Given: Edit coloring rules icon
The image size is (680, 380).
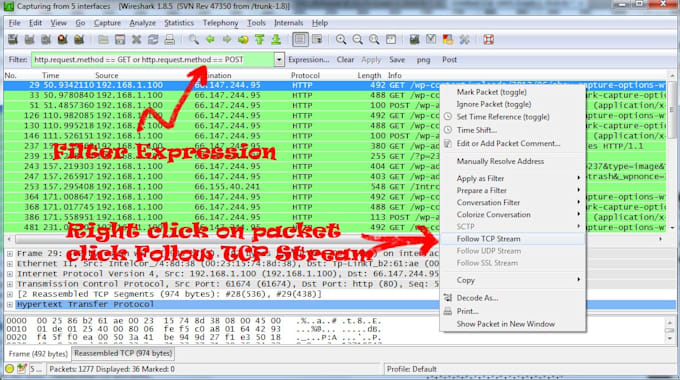Looking at the screenshot, I should pyautogui.click(x=448, y=39).
